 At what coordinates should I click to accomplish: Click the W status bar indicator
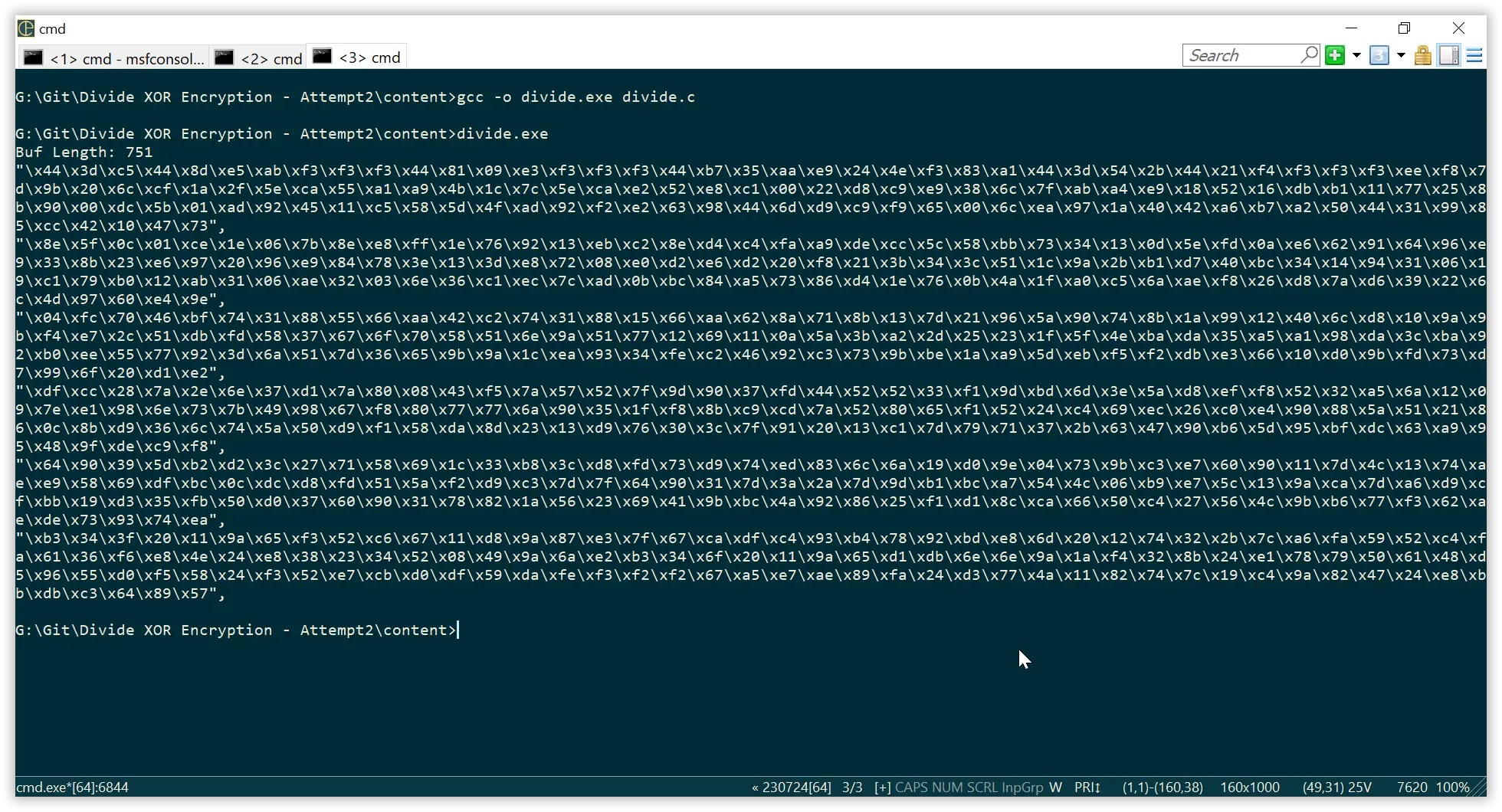pyautogui.click(x=1055, y=787)
